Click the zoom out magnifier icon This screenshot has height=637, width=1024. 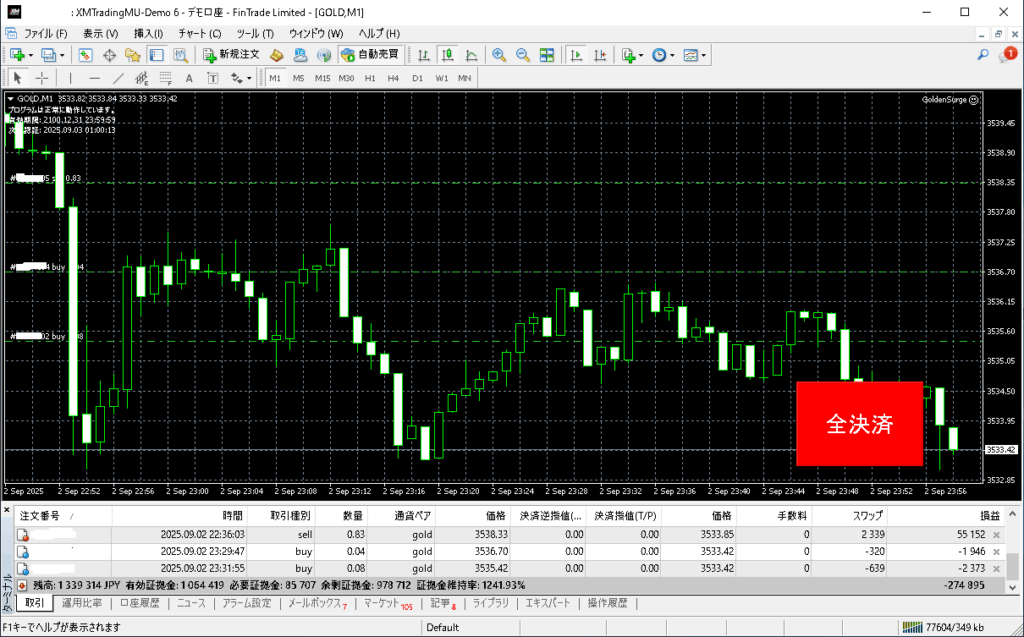(521, 55)
